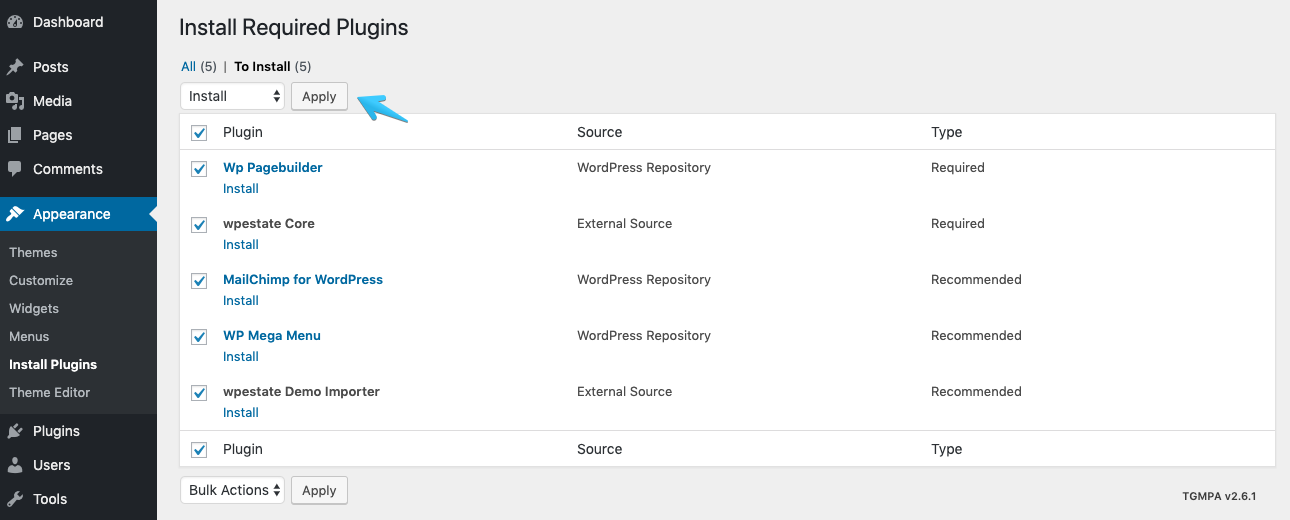
Task: Click Install under WP Mega Menu
Action: click(x=241, y=357)
